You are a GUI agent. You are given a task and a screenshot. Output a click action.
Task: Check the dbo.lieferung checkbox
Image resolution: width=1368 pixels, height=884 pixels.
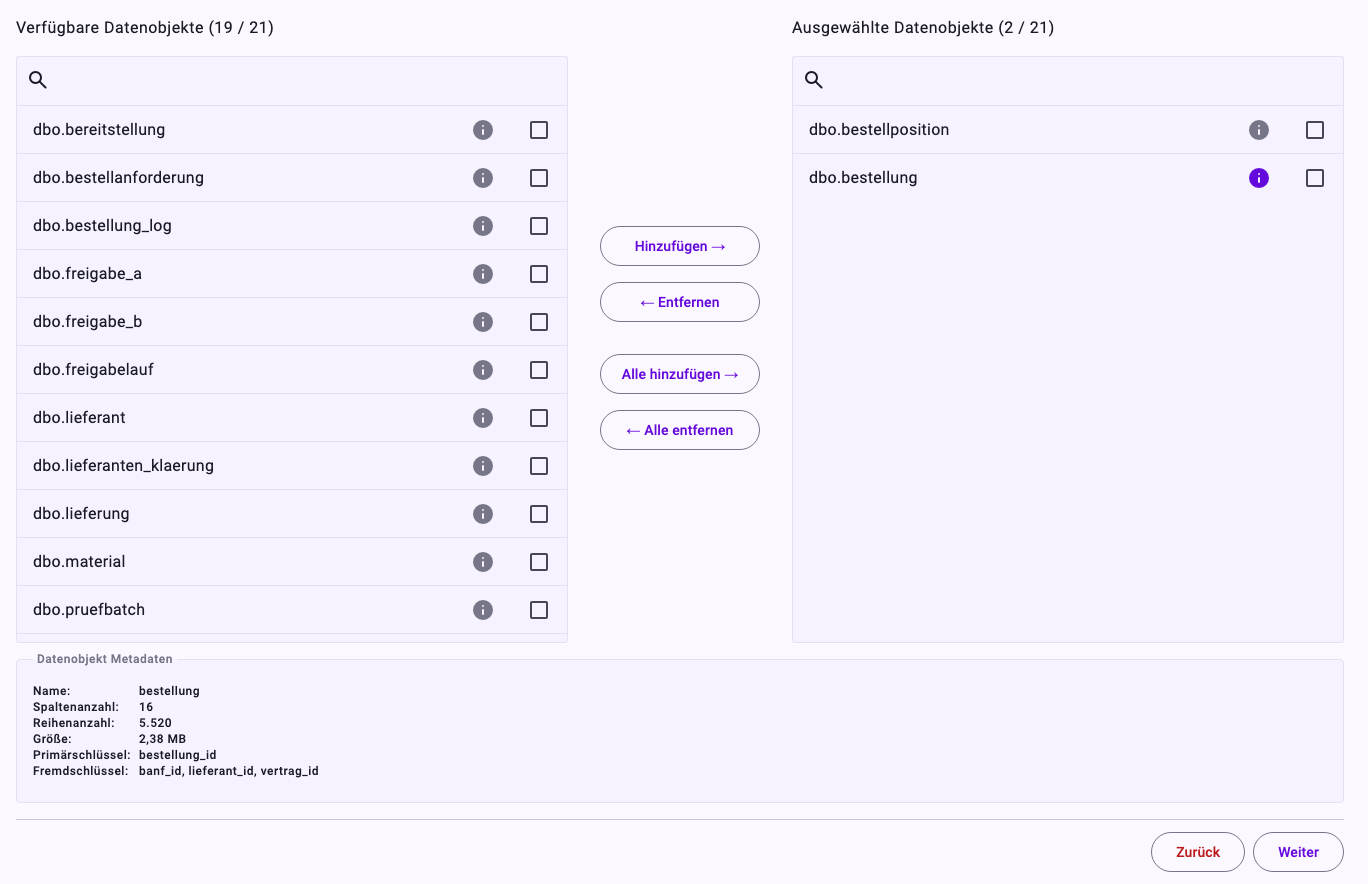pyautogui.click(x=539, y=514)
